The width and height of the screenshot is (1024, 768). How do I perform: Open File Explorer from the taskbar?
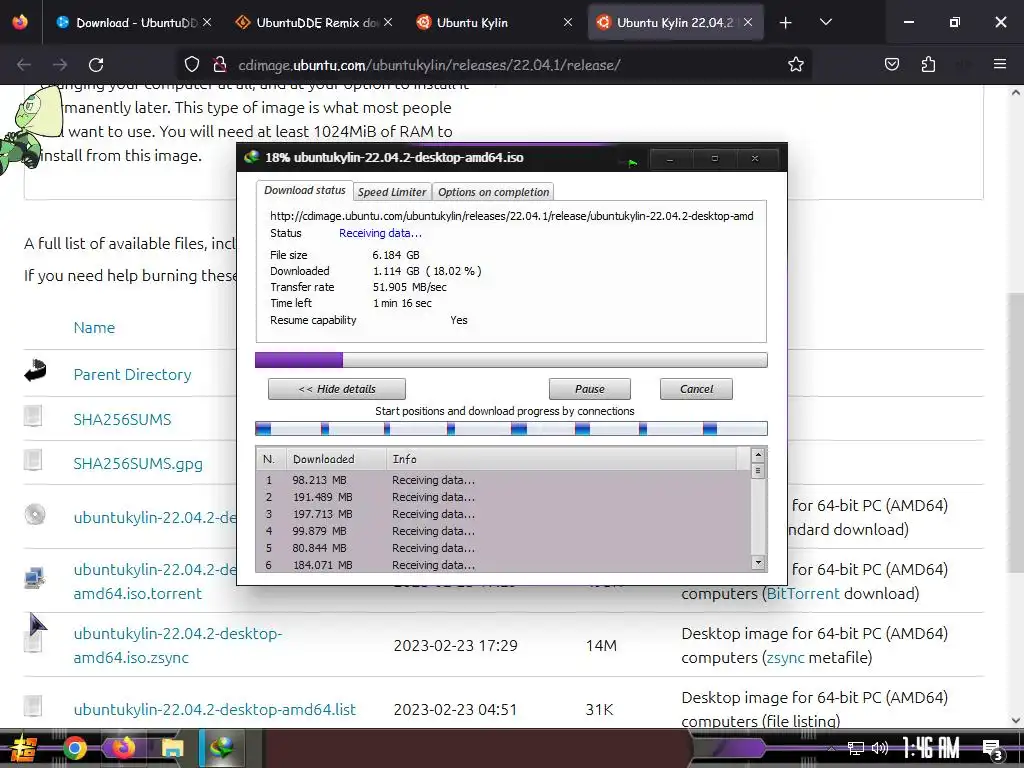coord(172,748)
